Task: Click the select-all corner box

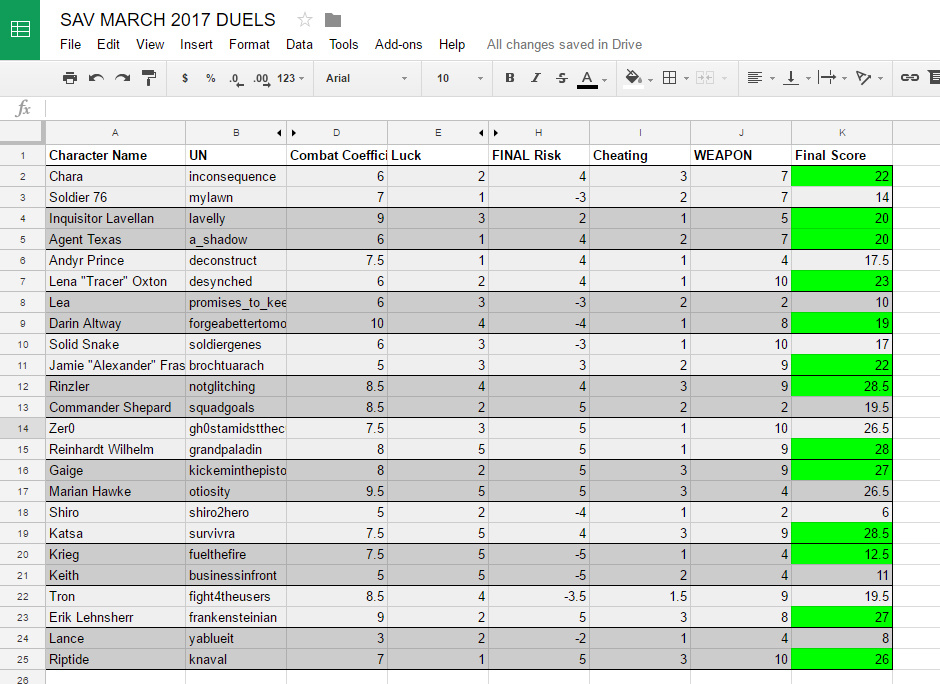Action: [x=22, y=132]
